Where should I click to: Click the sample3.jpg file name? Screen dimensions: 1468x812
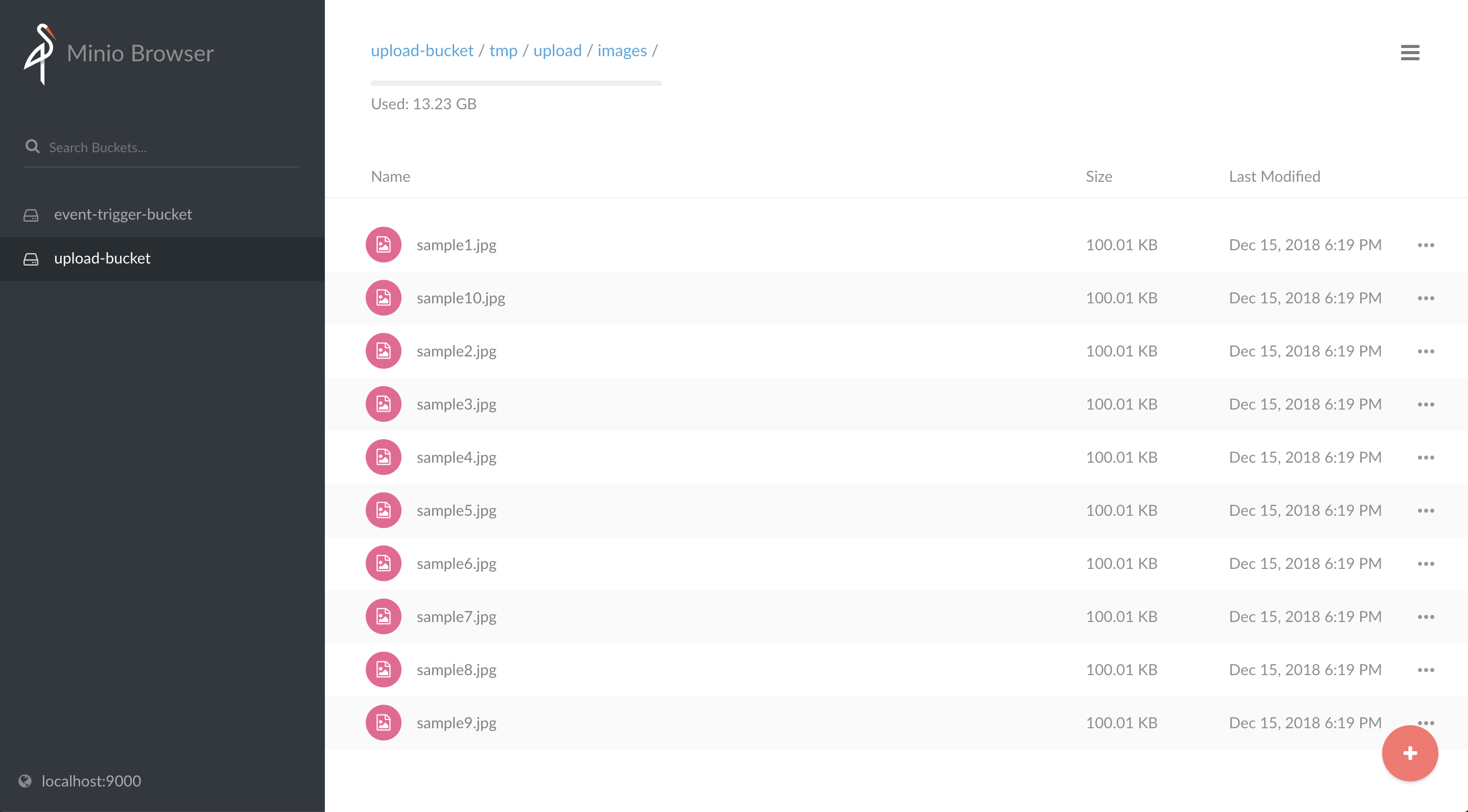[457, 404]
